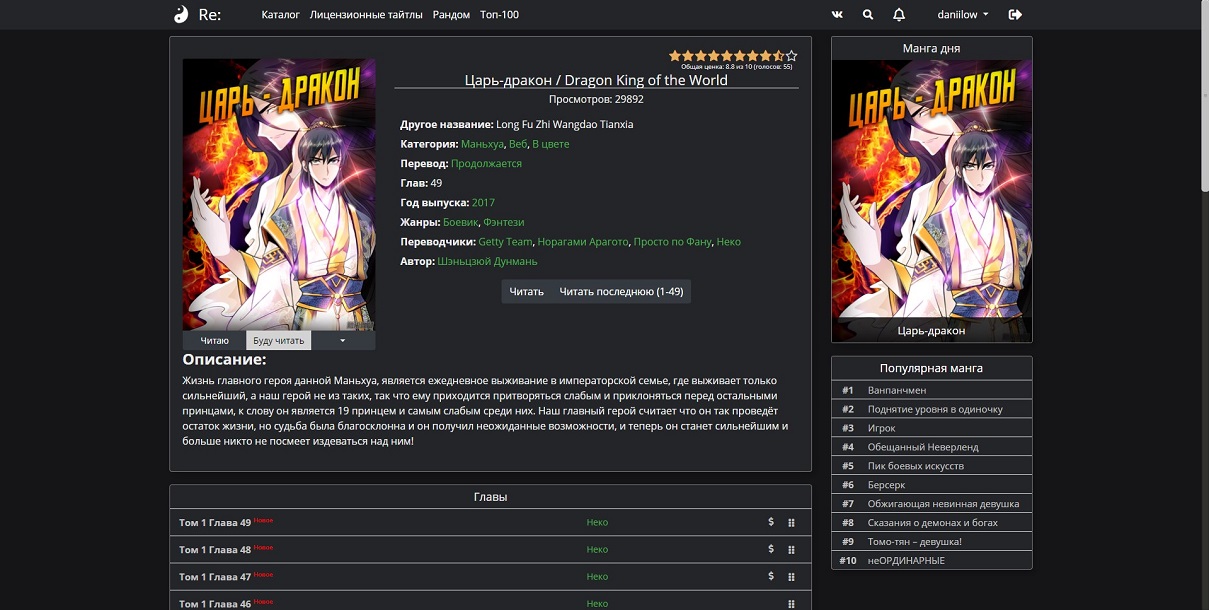
Task: Open popular manga #8 Сказания о демонах и богах
Action: coord(931,523)
